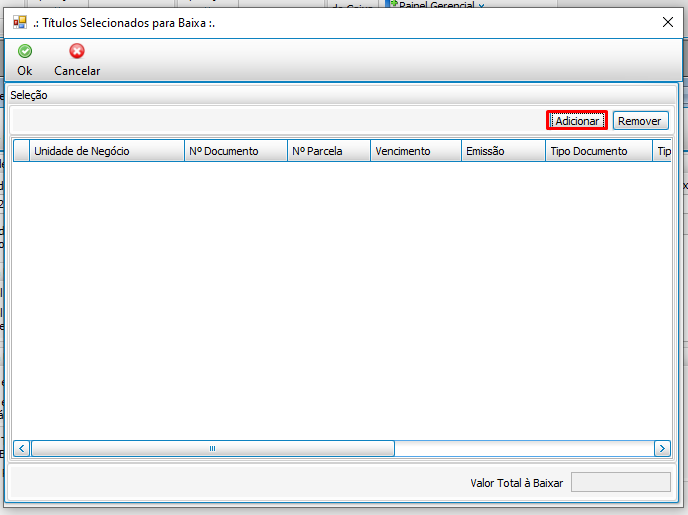Open Painel Gerencial tab in background window
The image size is (688, 515).
tap(436, 5)
